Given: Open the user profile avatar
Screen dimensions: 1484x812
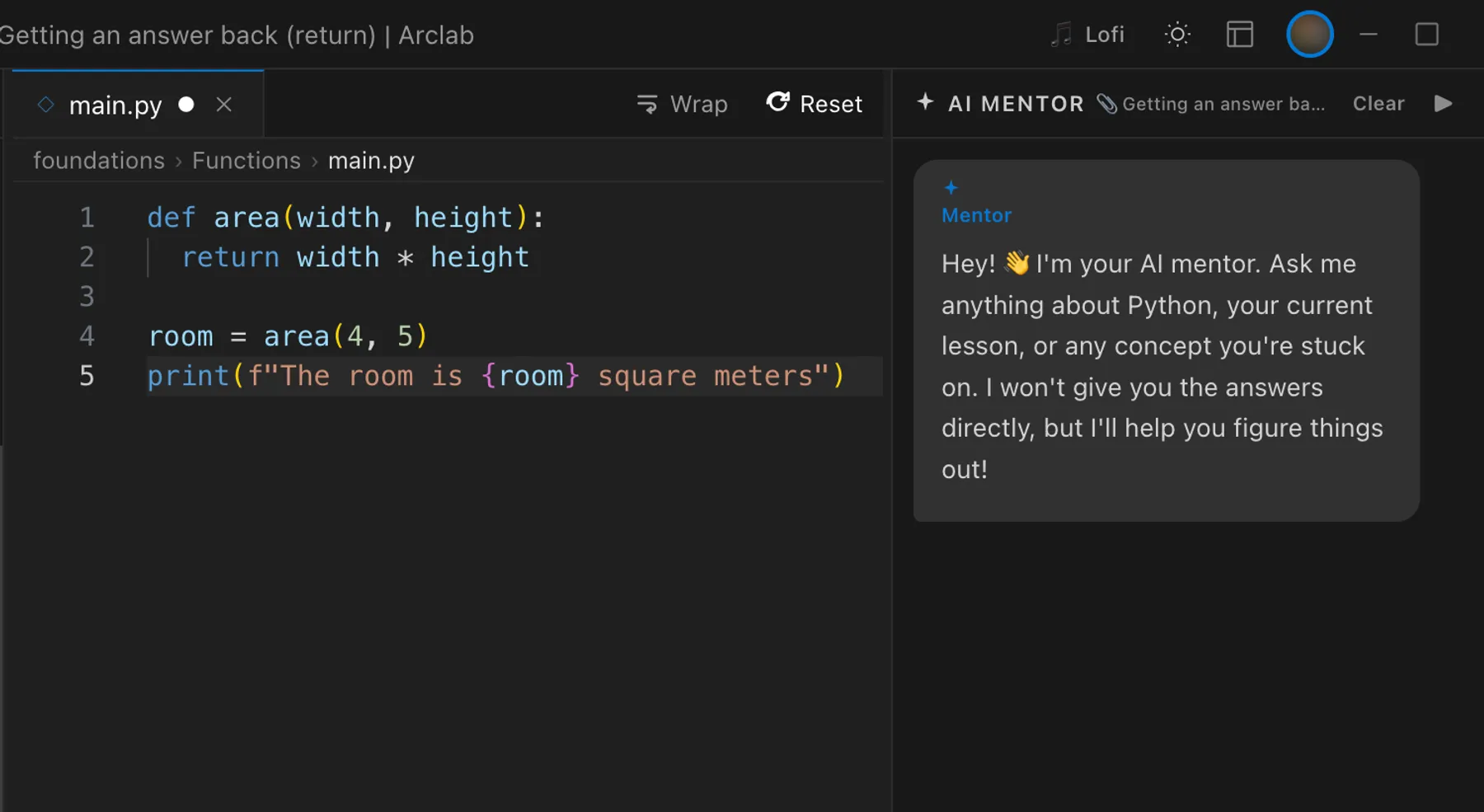Looking at the screenshot, I should [1309, 35].
